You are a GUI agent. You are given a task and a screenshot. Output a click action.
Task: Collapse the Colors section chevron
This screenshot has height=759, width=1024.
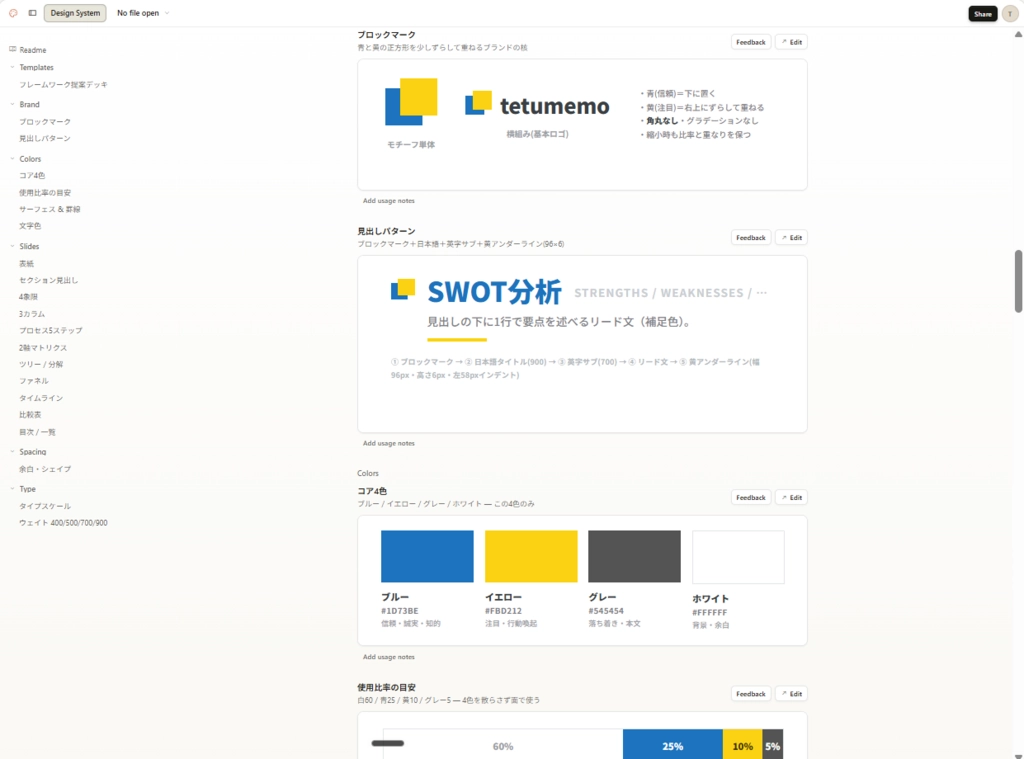12,159
